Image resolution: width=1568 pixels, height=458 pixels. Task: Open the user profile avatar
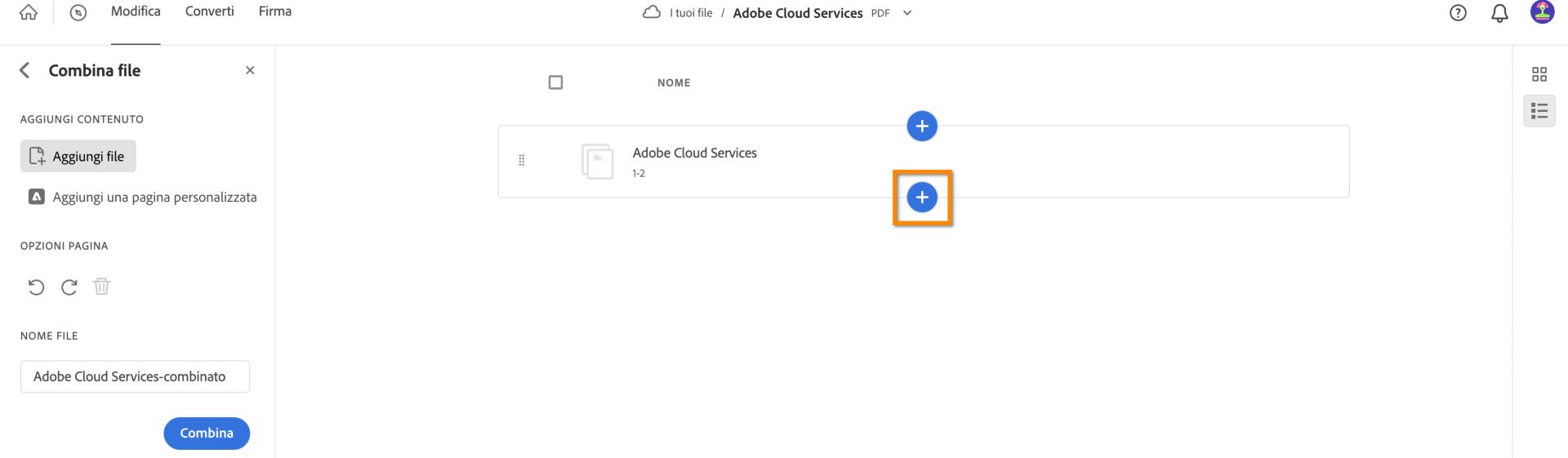coord(1542,12)
